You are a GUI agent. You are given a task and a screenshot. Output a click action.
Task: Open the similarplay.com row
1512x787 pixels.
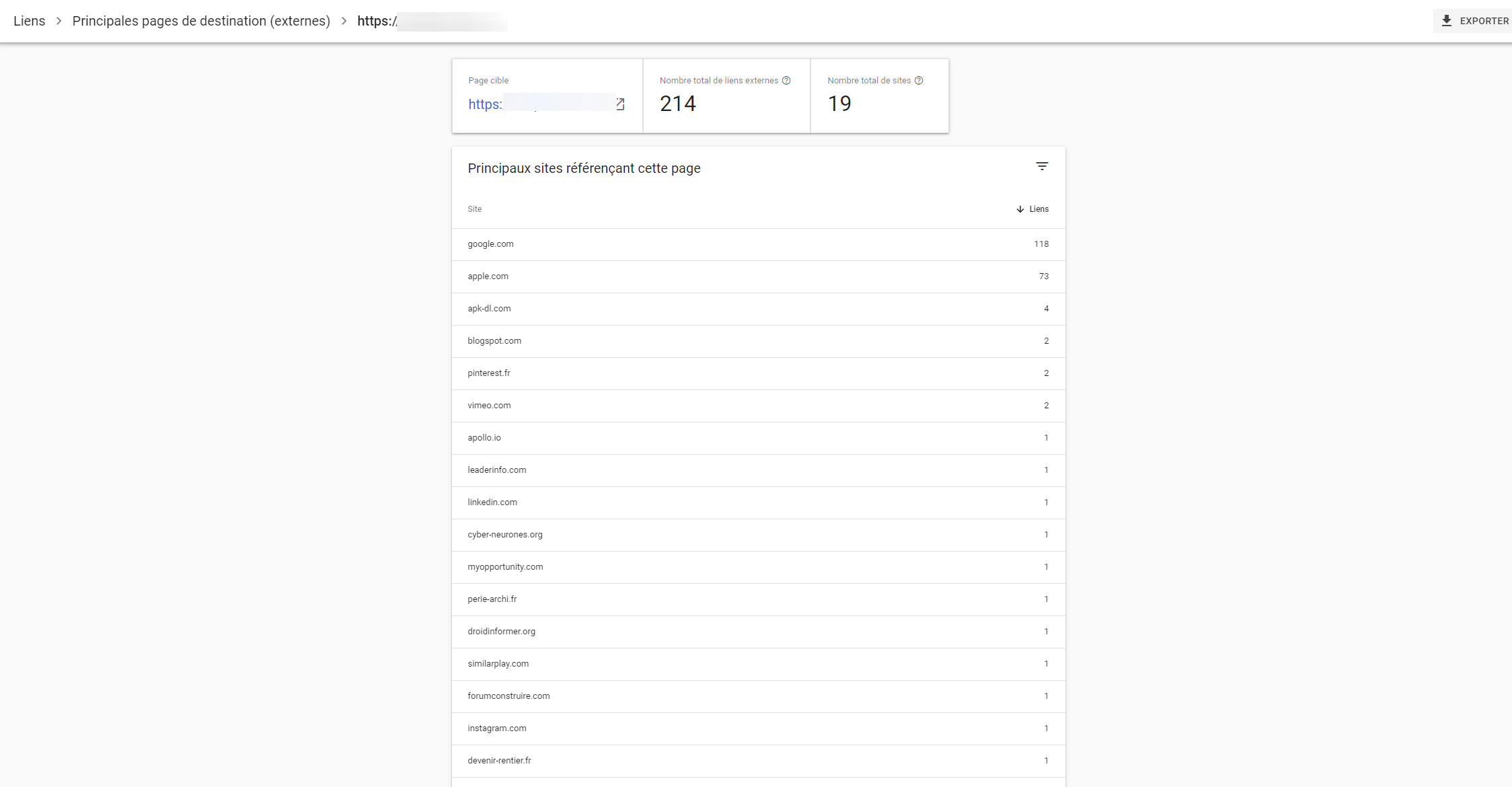tap(759, 664)
